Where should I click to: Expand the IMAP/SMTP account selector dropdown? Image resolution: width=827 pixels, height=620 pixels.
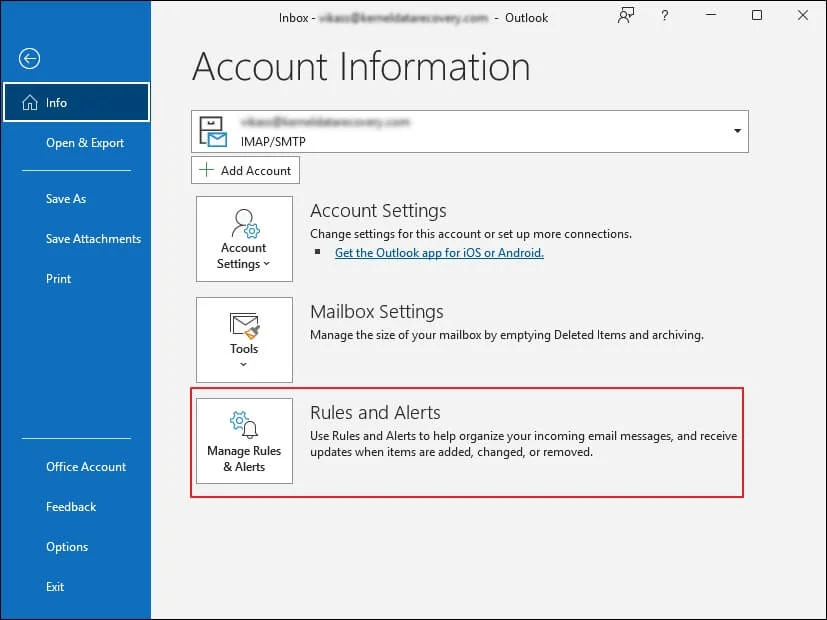pos(737,131)
